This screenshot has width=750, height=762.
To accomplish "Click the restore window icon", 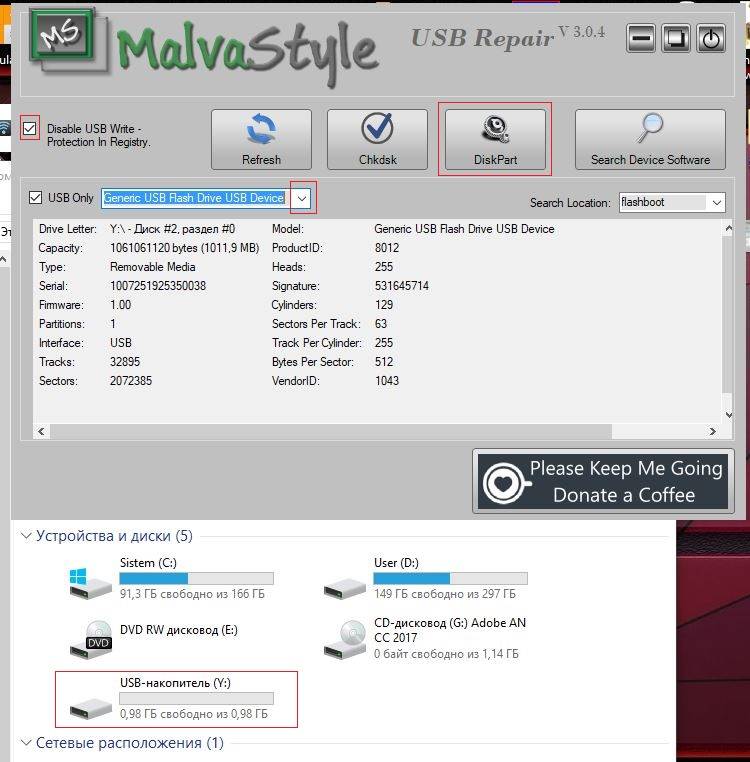I will coord(676,38).
